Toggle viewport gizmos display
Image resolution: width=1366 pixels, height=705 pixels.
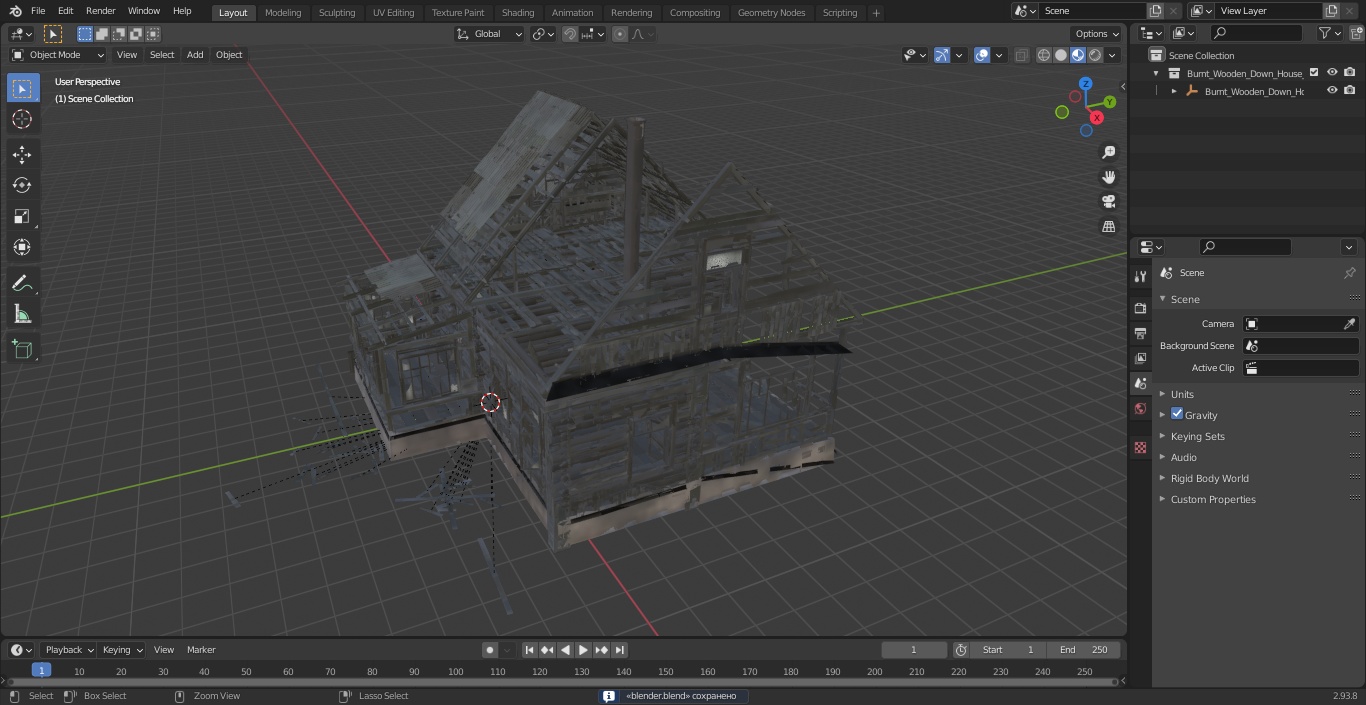click(x=942, y=55)
